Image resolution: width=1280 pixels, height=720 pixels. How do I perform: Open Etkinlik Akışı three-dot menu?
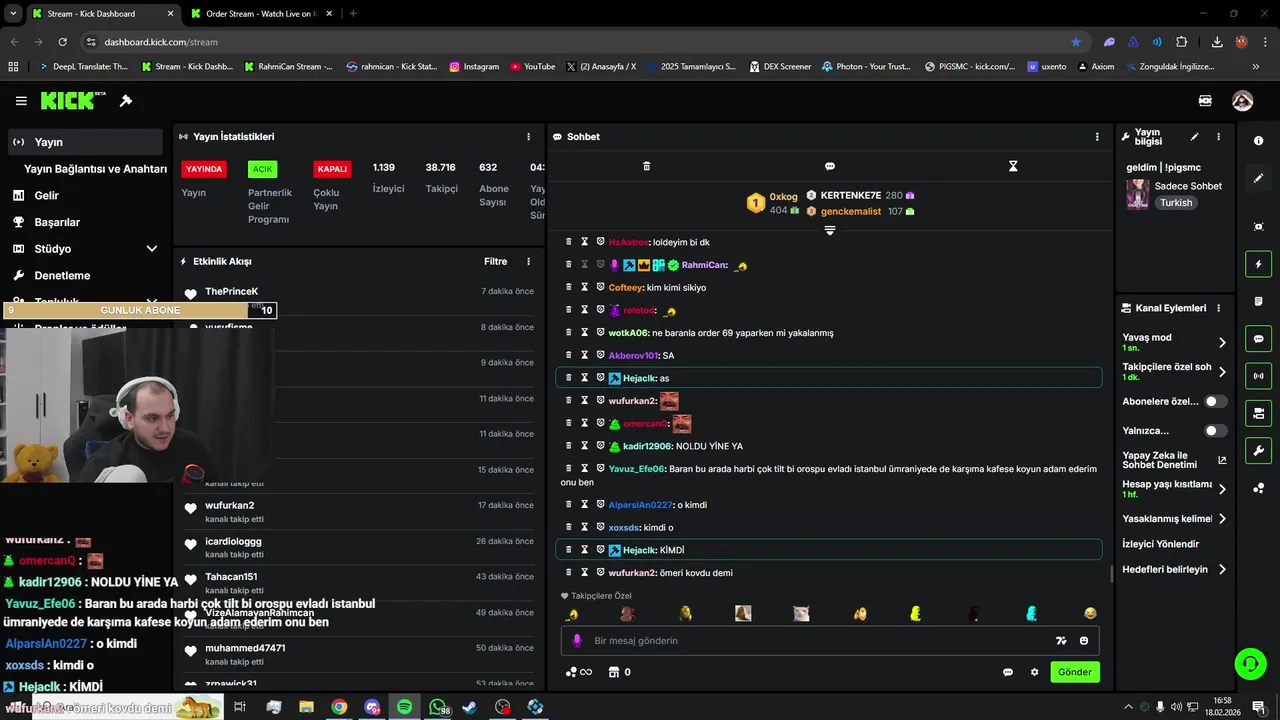point(529,262)
